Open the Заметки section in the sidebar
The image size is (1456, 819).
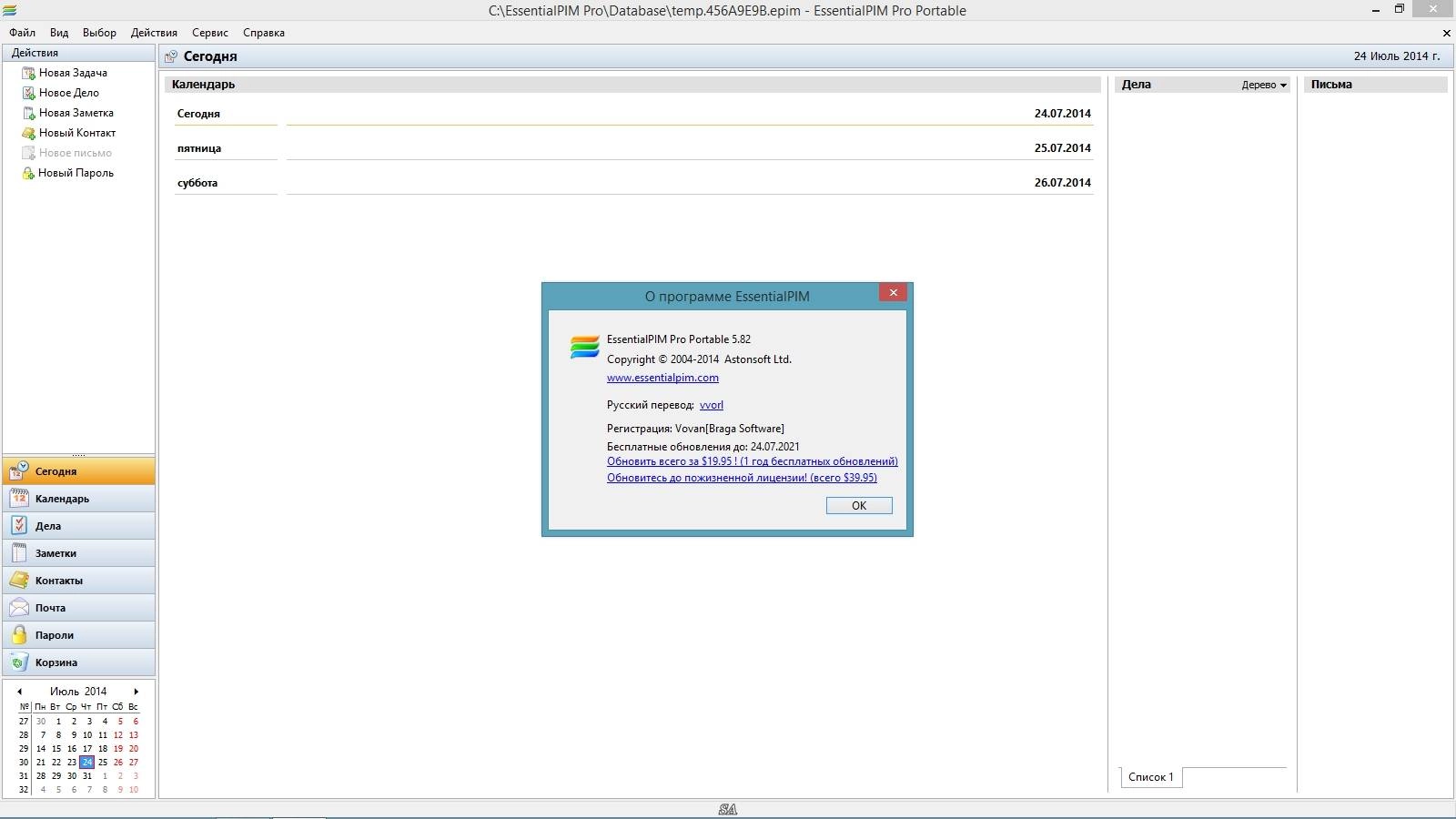tap(79, 553)
